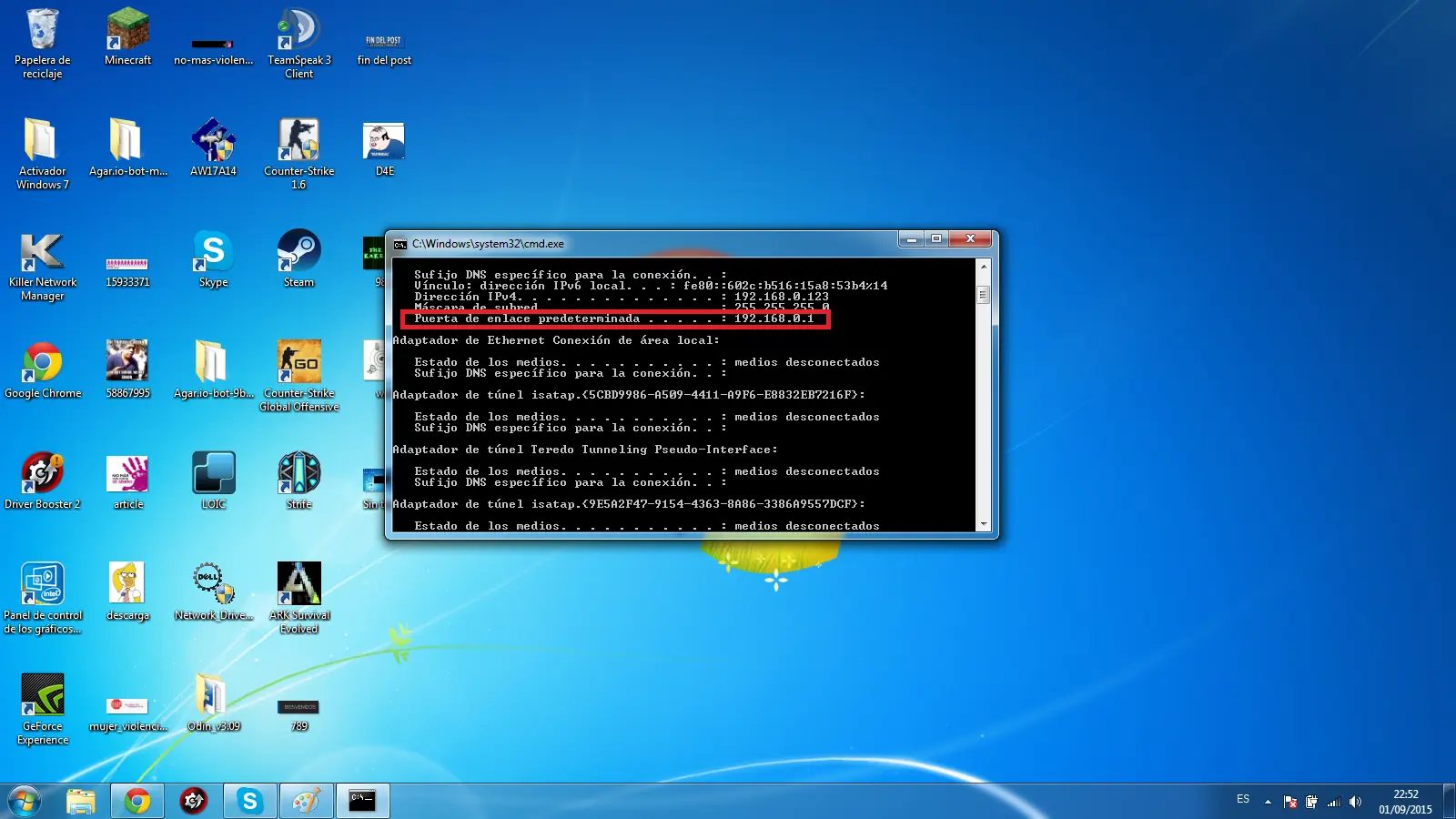Launch Counter-Strike Global Offensive shortcut

[x=298, y=376]
